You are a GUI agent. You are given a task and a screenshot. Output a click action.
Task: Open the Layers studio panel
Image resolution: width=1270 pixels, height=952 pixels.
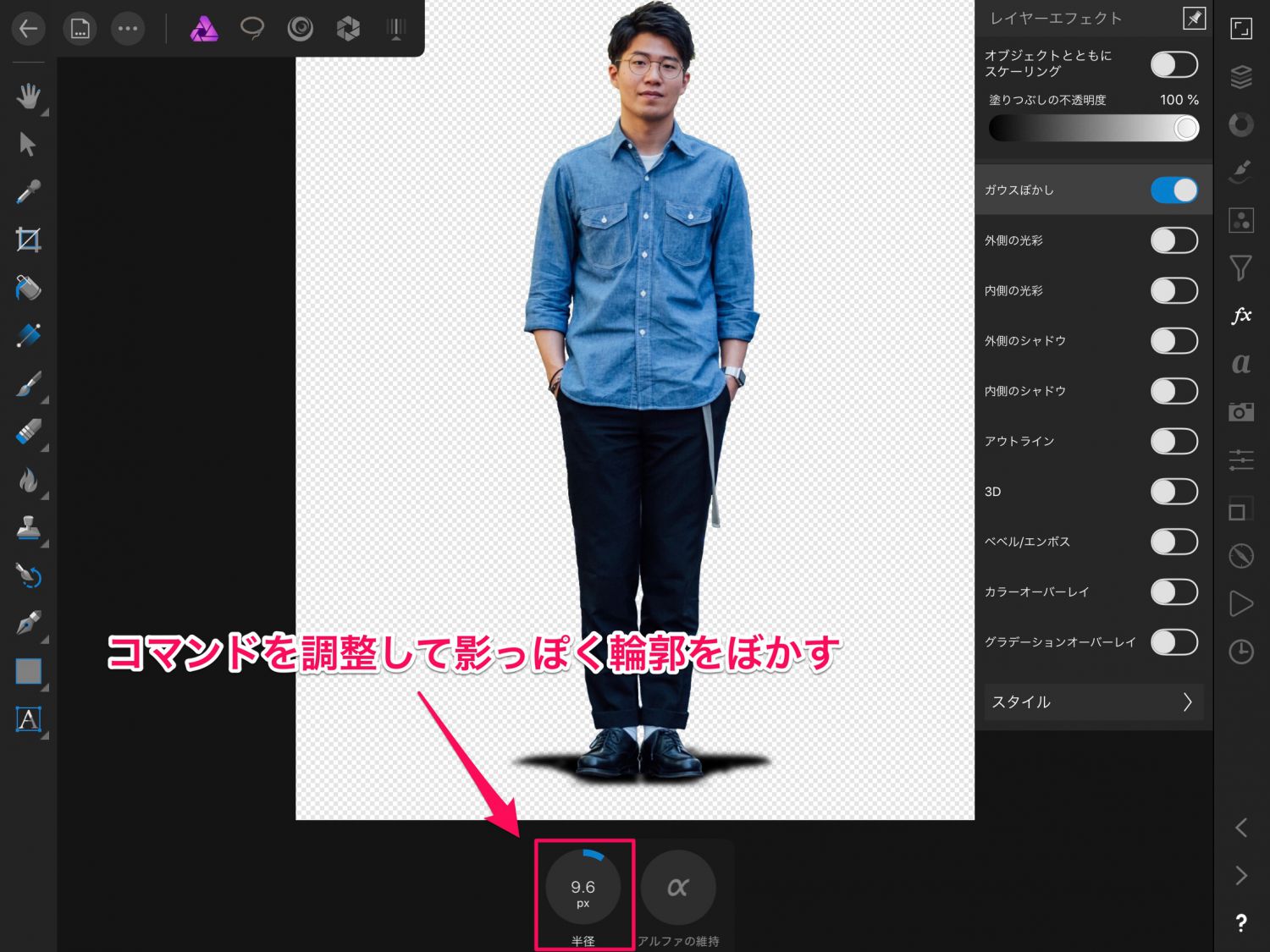tap(1240, 77)
